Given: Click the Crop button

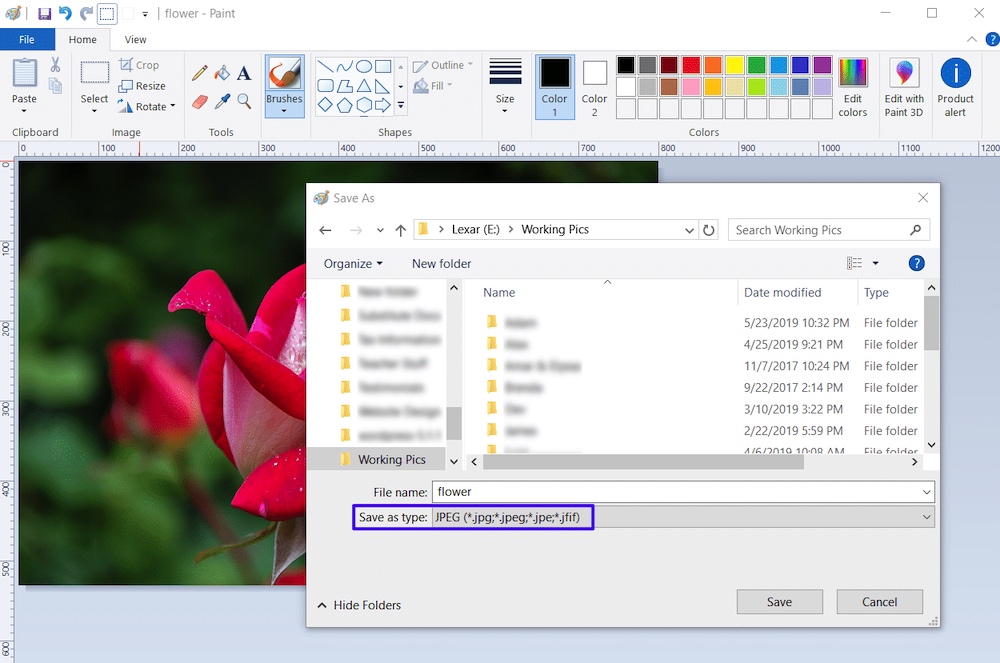Looking at the screenshot, I should click(139, 65).
